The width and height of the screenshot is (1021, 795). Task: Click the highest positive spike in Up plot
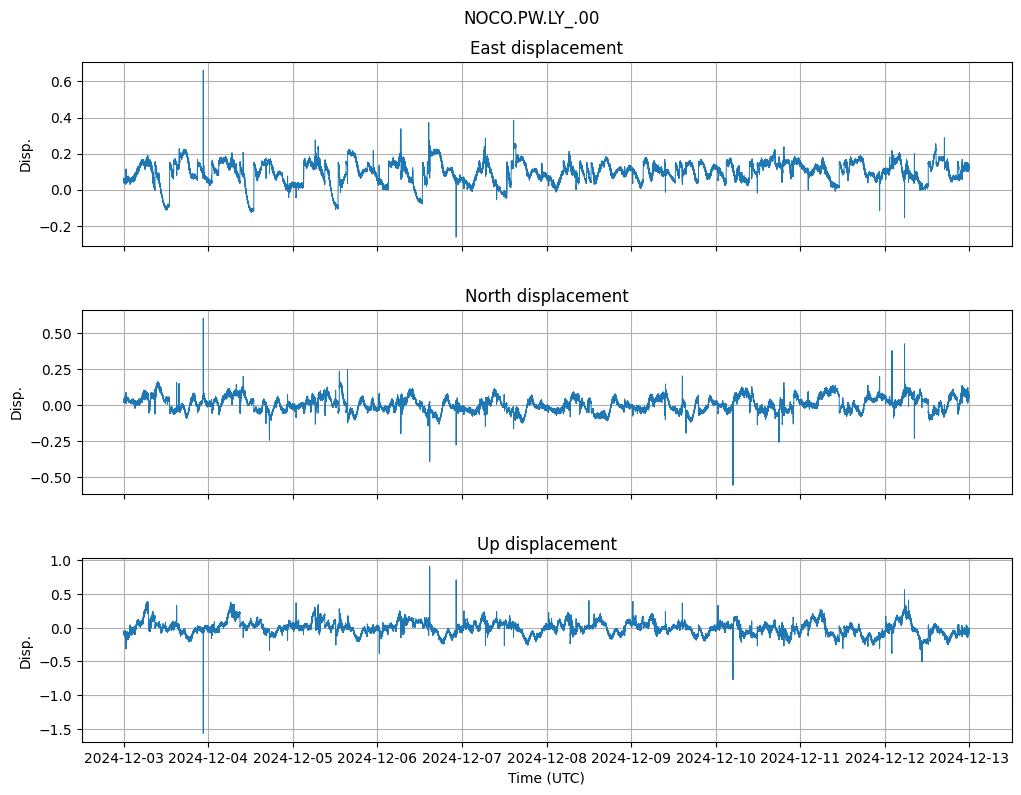(x=430, y=567)
